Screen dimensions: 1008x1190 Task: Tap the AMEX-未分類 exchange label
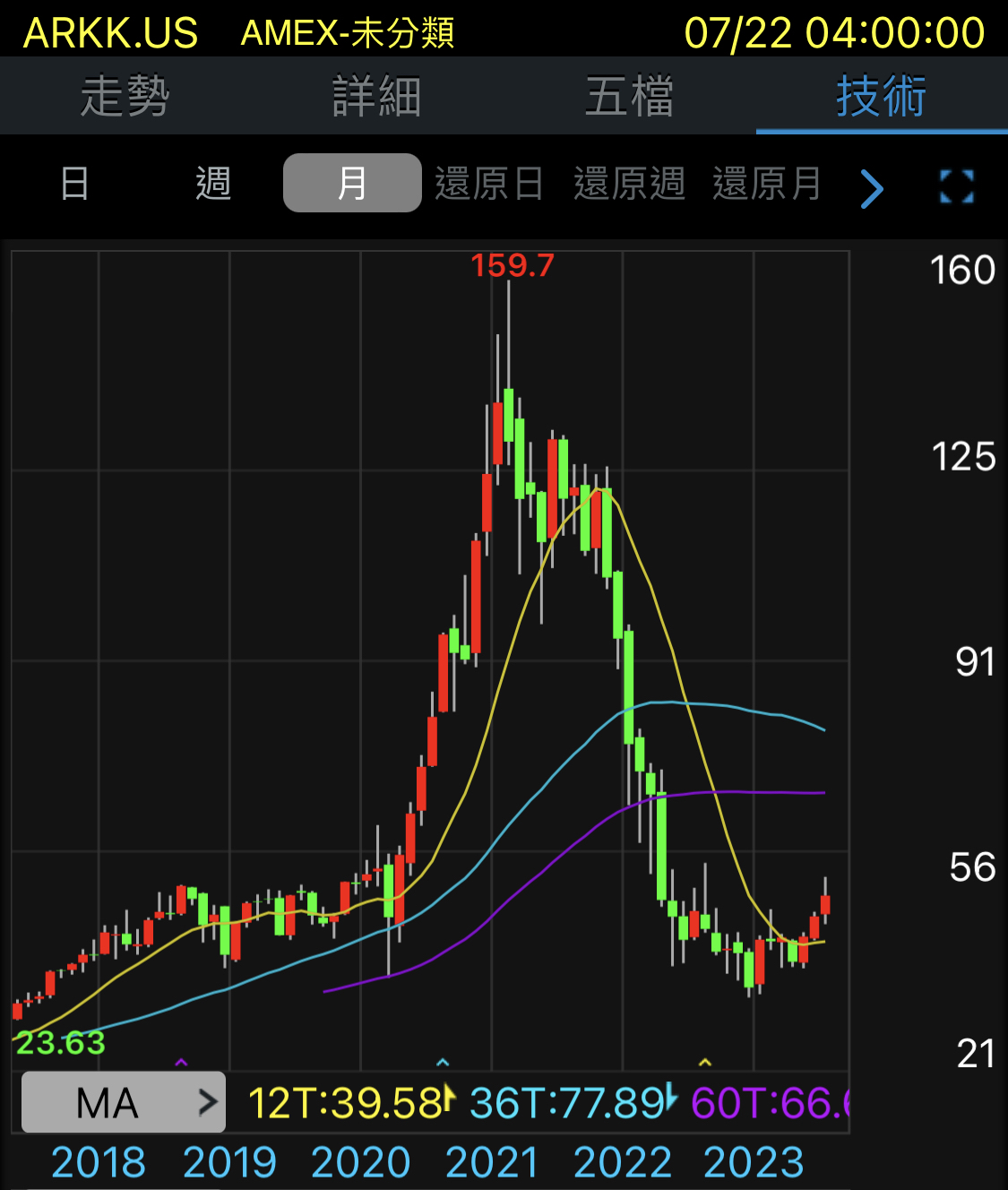pos(348,33)
